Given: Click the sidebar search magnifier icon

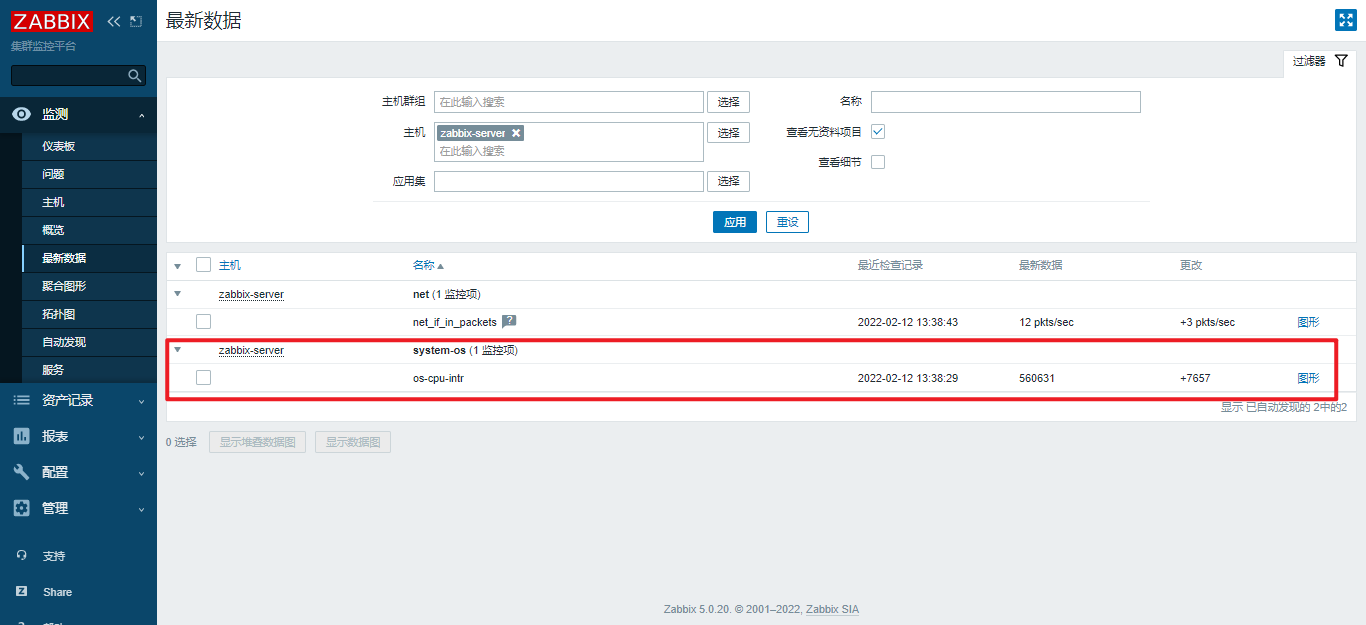Looking at the screenshot, I should click(x=135, y=75).
